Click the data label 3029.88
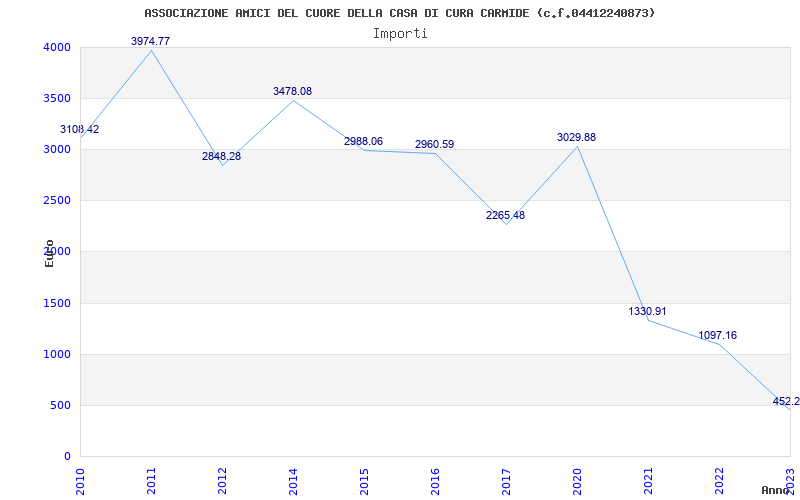 pos(576,138)
